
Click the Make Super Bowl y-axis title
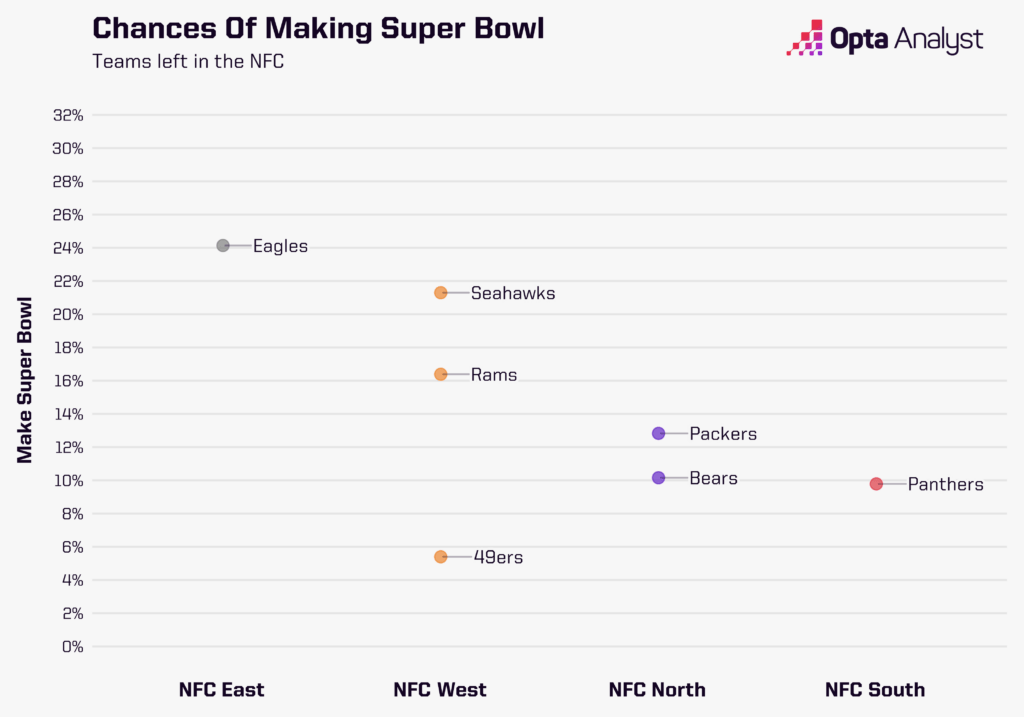click(25, 380)
